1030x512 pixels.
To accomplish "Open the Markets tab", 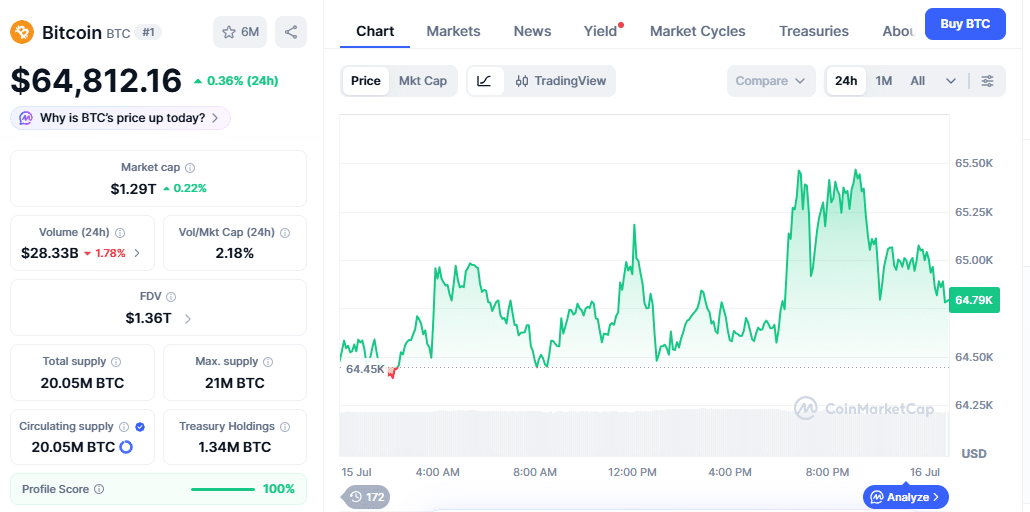I will [x=453, y=31].
